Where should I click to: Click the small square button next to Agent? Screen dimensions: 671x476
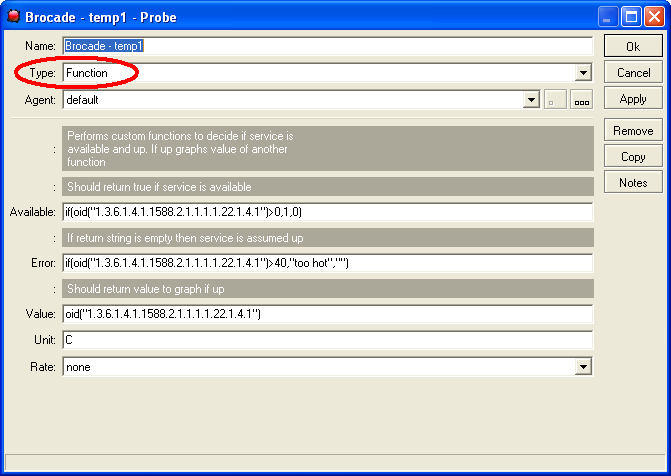tap(555, 100)
